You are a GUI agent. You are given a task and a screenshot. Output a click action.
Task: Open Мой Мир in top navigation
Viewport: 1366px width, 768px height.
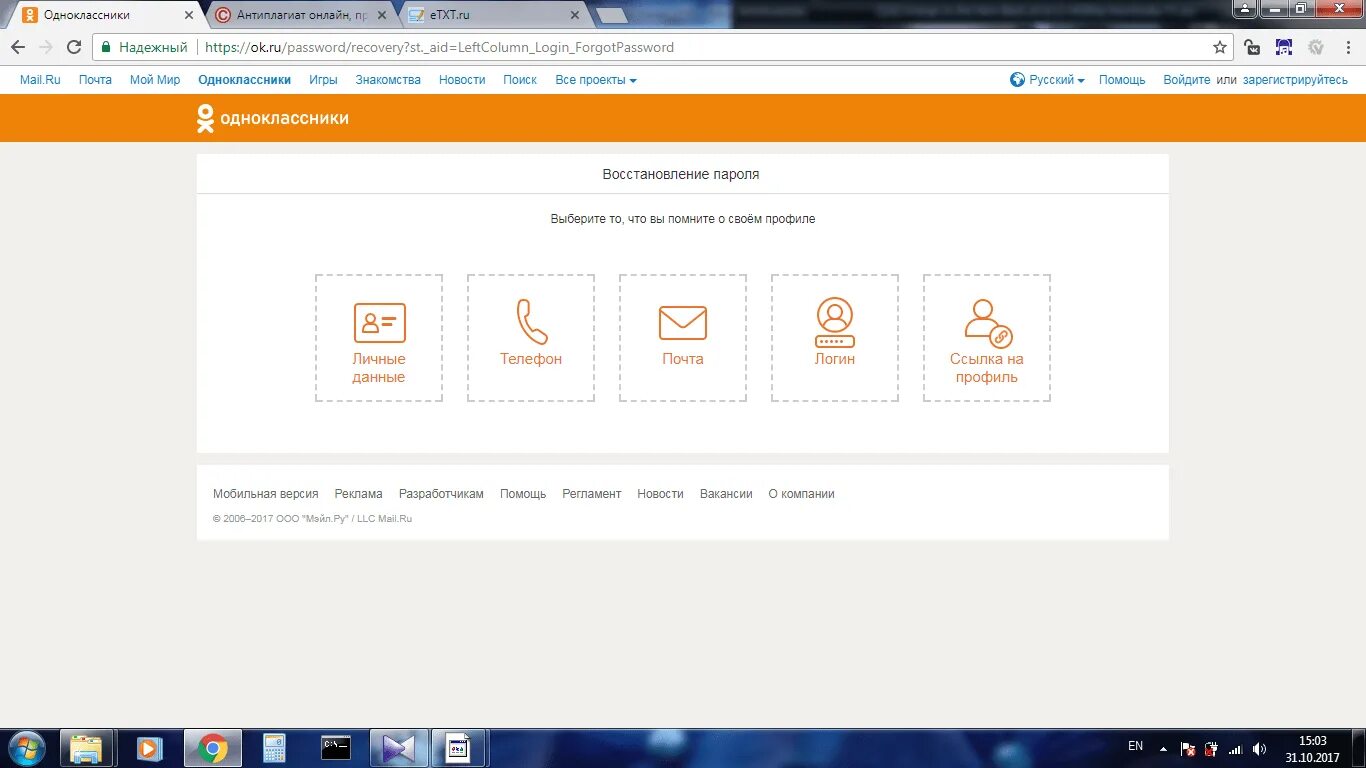[155, 79]
